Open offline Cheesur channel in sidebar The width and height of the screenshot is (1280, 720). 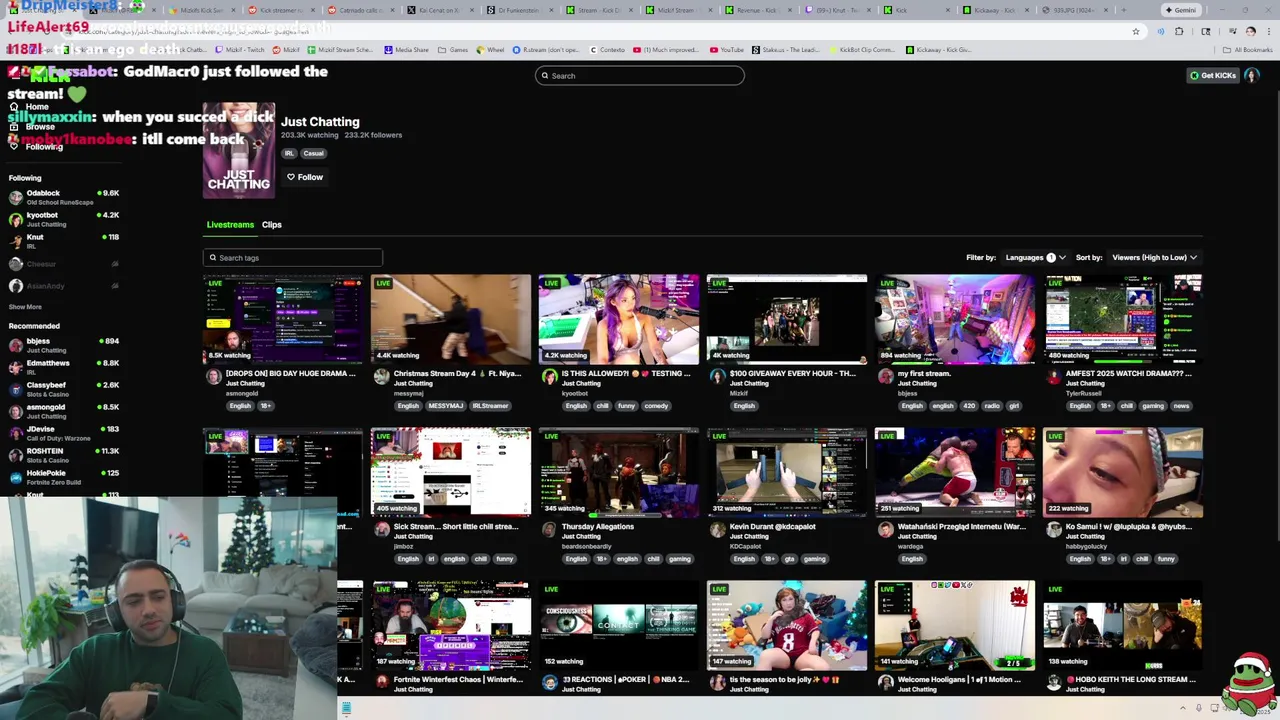click(x=64, y=264)
